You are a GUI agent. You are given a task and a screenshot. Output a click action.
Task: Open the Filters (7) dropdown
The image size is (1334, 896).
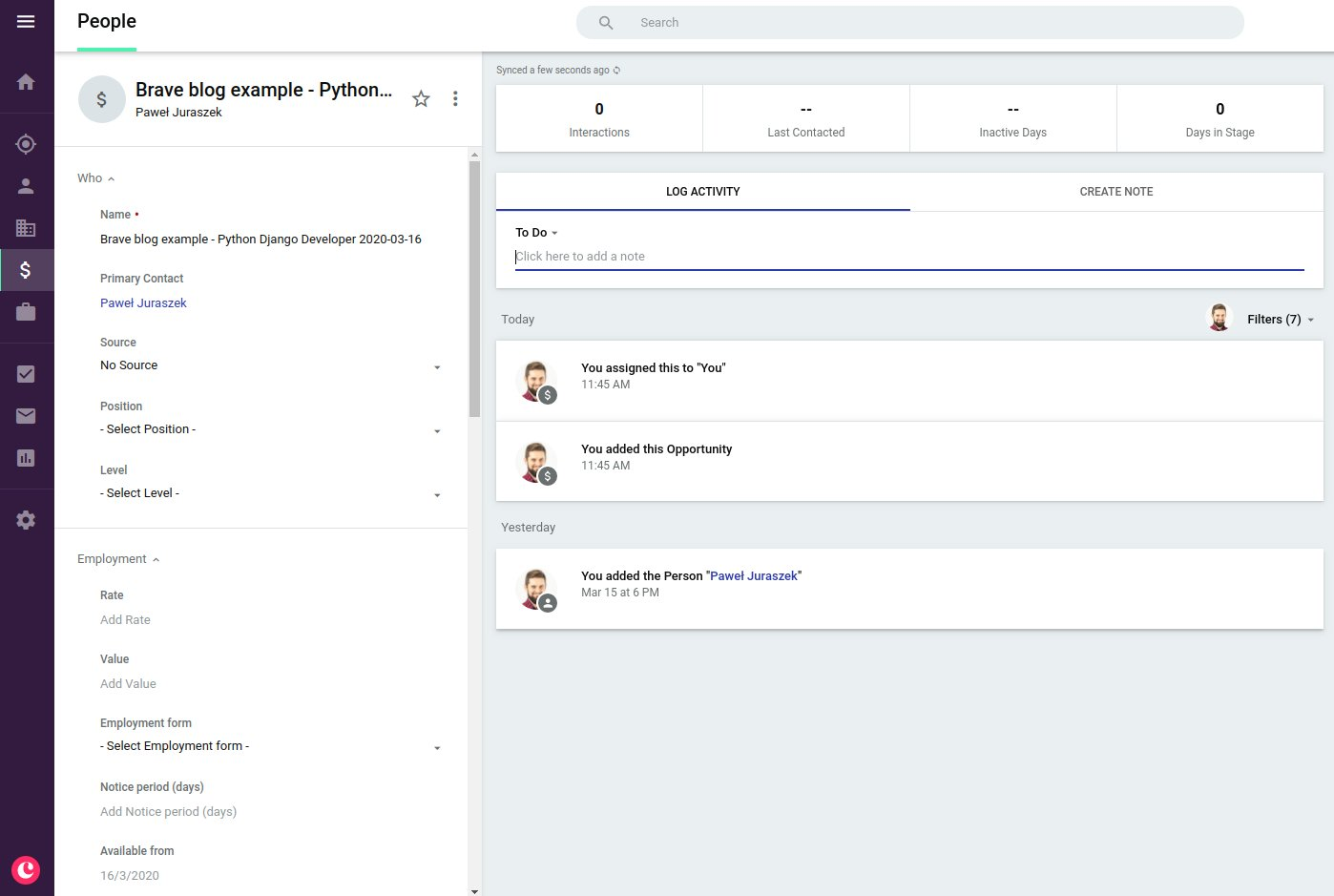1280,320
